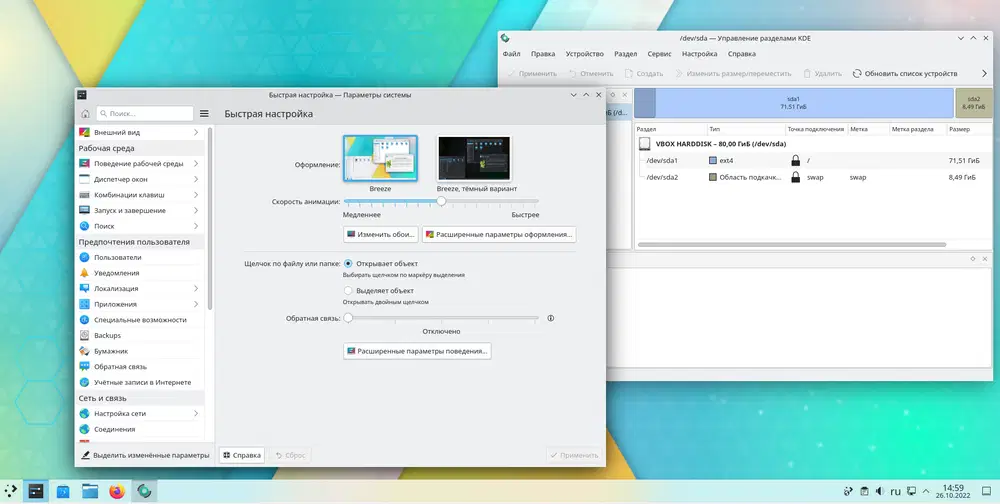The height and width of the screenshot is (504, 1000).
Task: Open Обратная связь in the sidebar
Action: pos(139,367)
